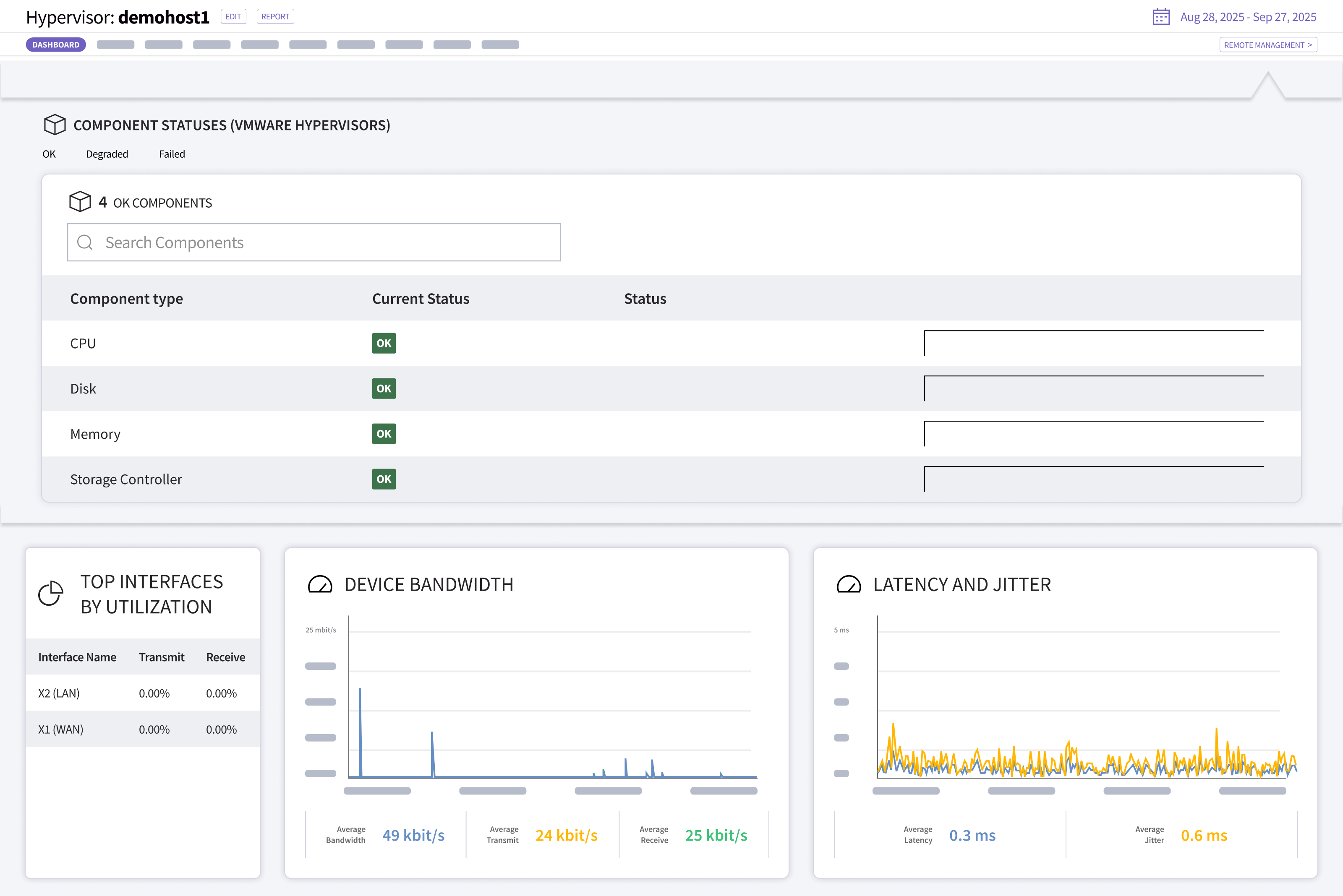
Task: Switch to the Dashboard tab
Action: pyautogui.click(x=55, y=44)
